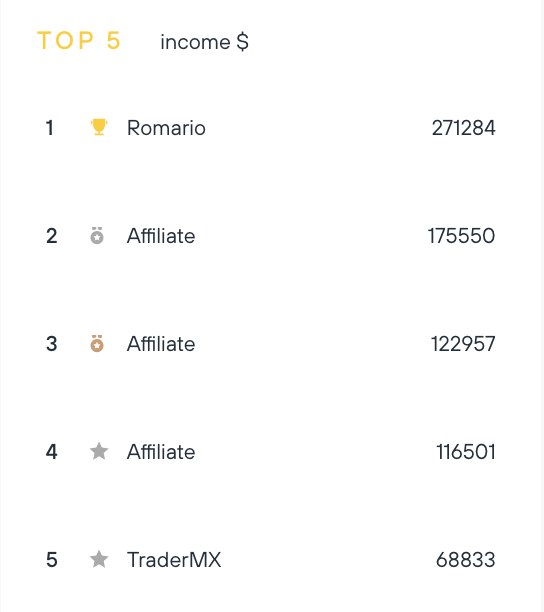Click the rank number 1
The height and width of the screenshot is (612, 544).
point(50,128)
